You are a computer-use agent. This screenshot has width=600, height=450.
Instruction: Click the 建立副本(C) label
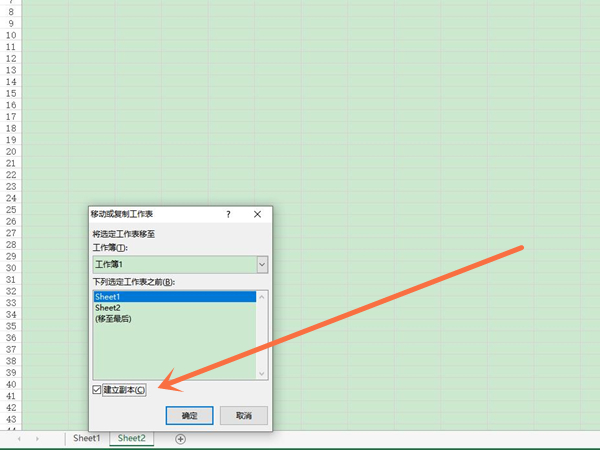[124, 390]
